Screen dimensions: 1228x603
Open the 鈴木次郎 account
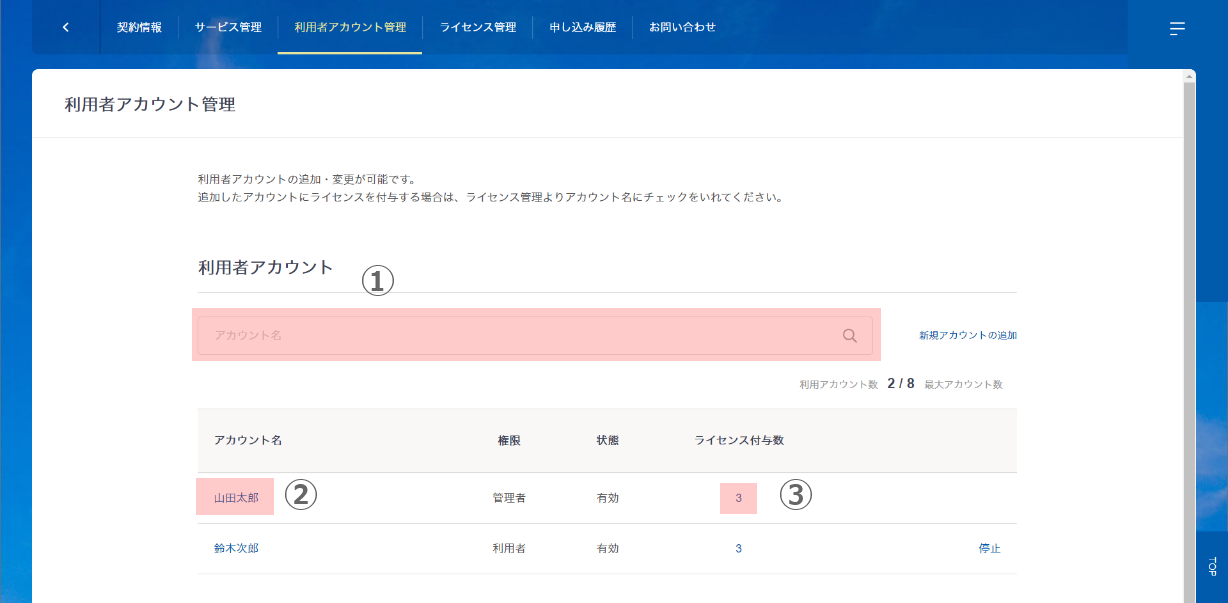pos(236,548)
